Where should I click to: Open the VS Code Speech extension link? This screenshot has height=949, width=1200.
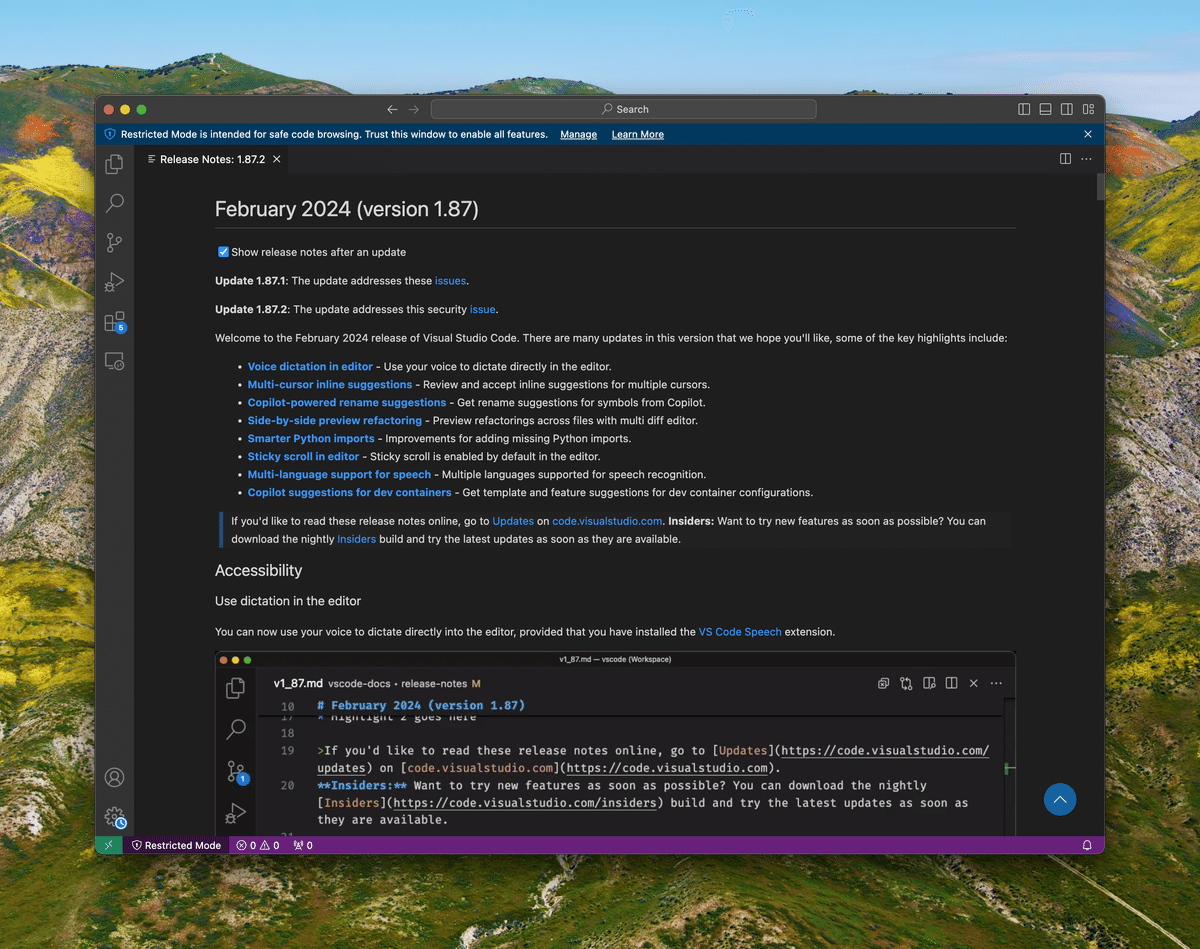pyautogui.click(x=740, y=632)
